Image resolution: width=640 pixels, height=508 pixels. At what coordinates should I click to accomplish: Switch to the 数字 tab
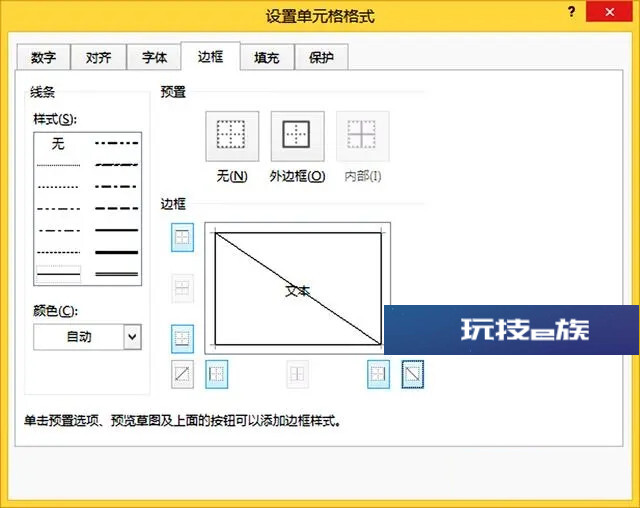coord(43,57)
